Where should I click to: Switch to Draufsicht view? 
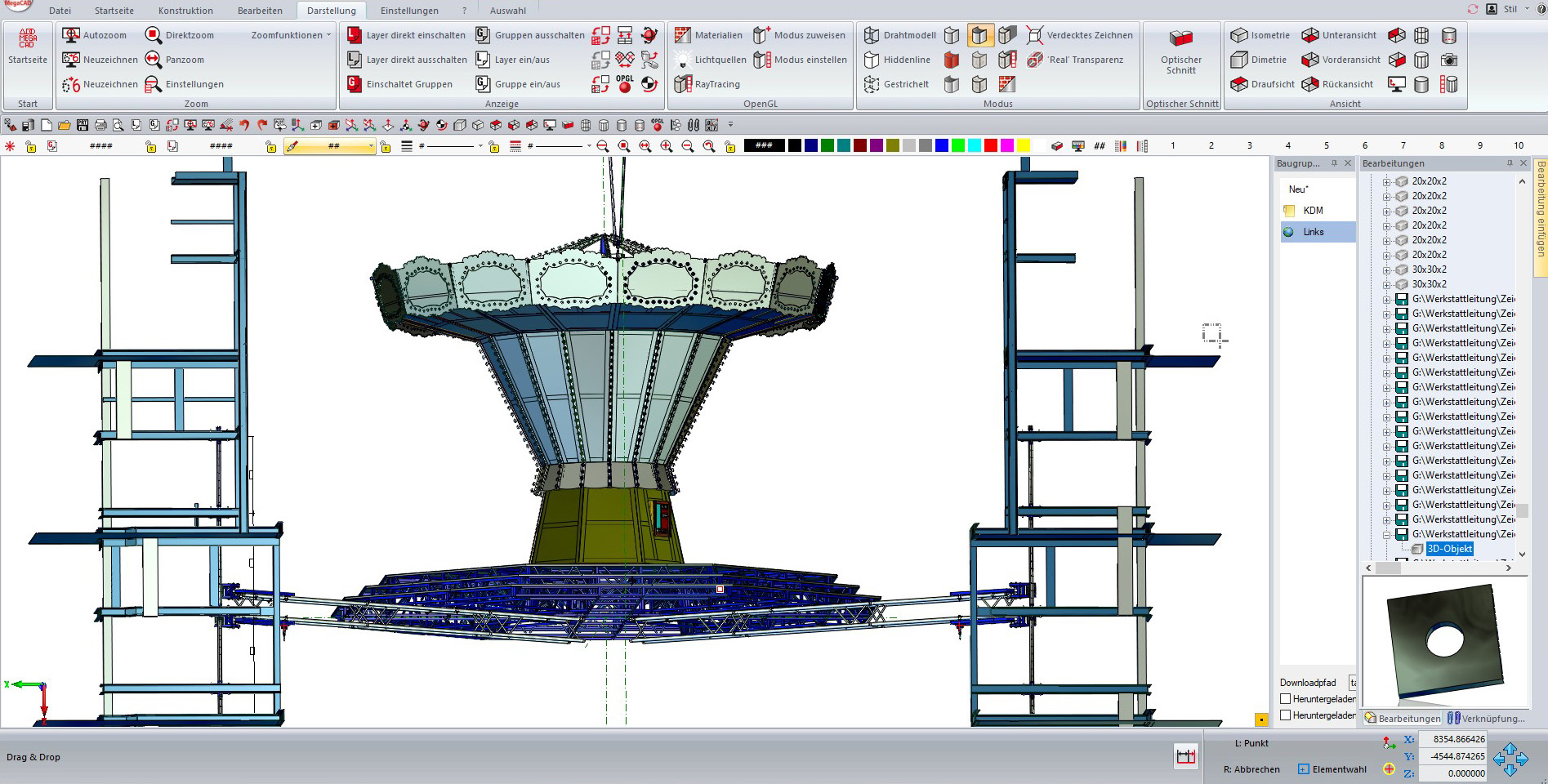tap(1239, 84)
